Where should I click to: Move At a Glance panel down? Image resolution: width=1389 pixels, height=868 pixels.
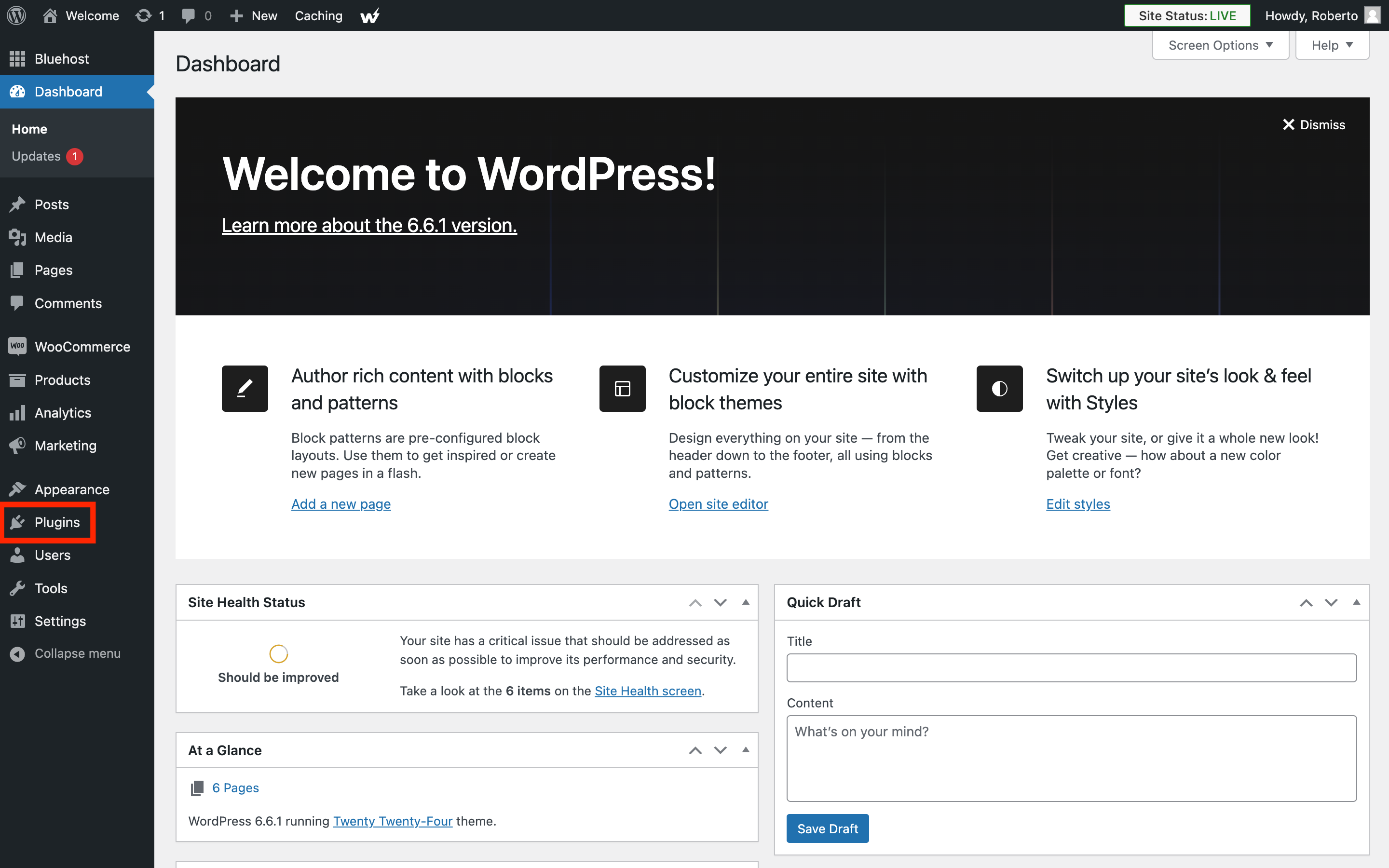click(721, 750)
